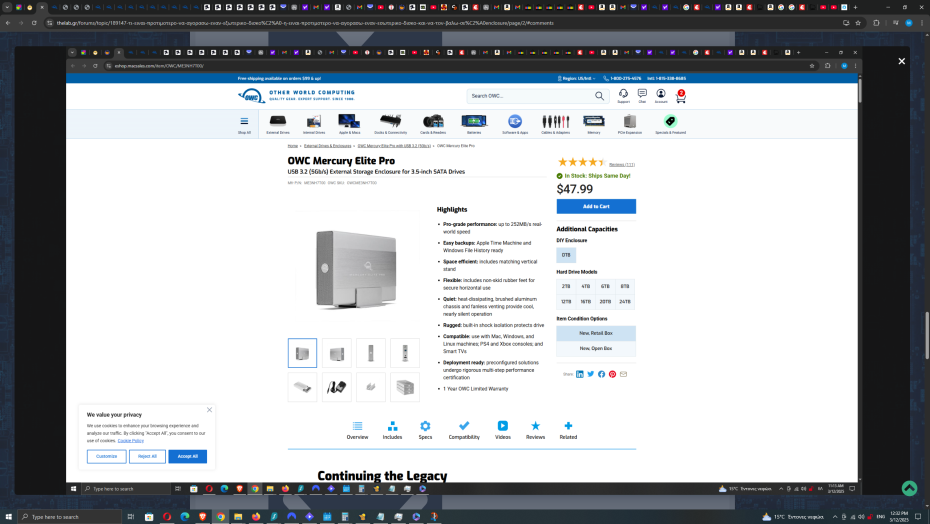This screenshot has height=524, width=930.
Task: Open Cables & Adapters category icon
Action: tap(556, 123)
